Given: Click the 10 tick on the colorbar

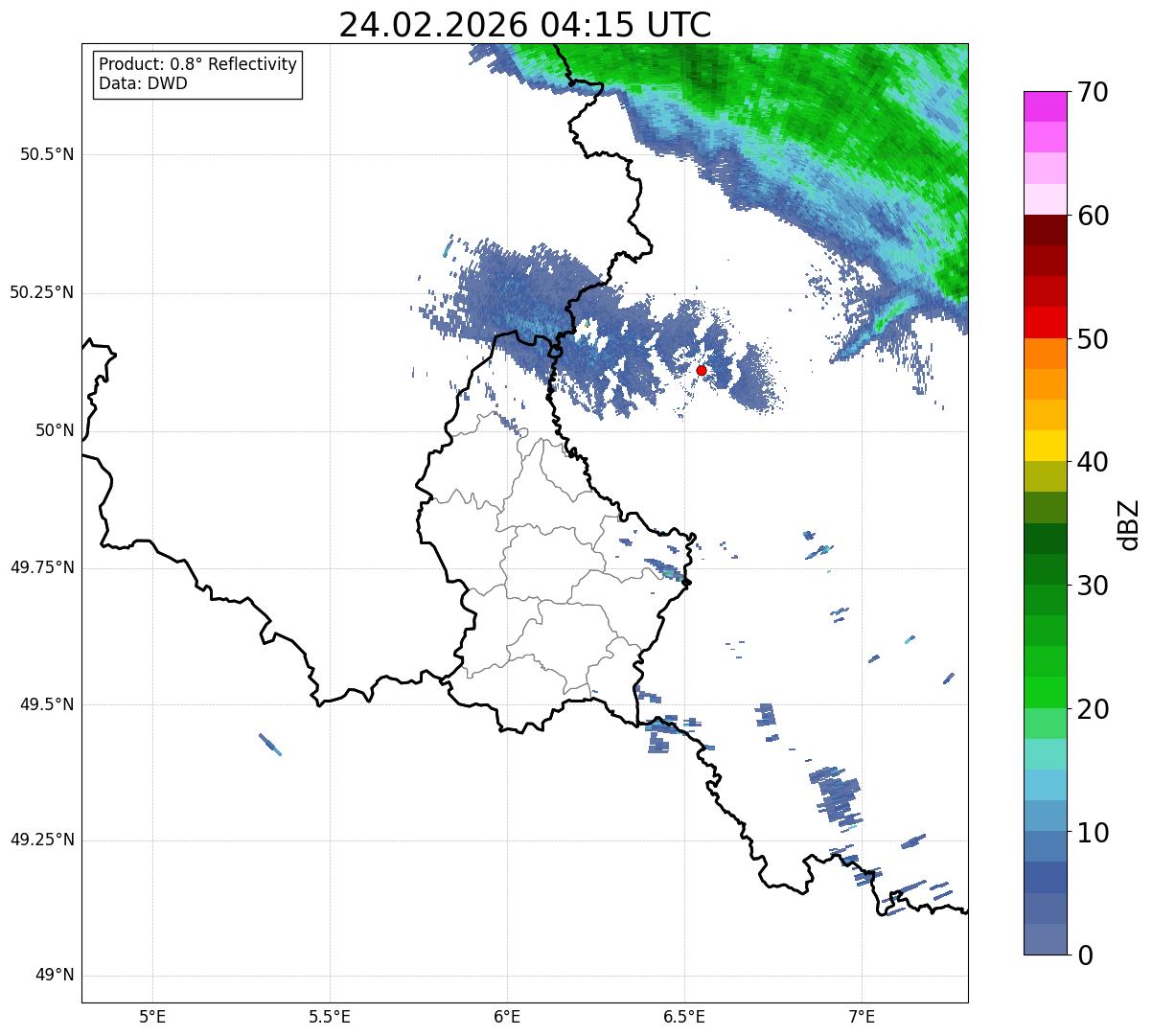Looking at the screenshot, I should click(x=1093, y=833).
